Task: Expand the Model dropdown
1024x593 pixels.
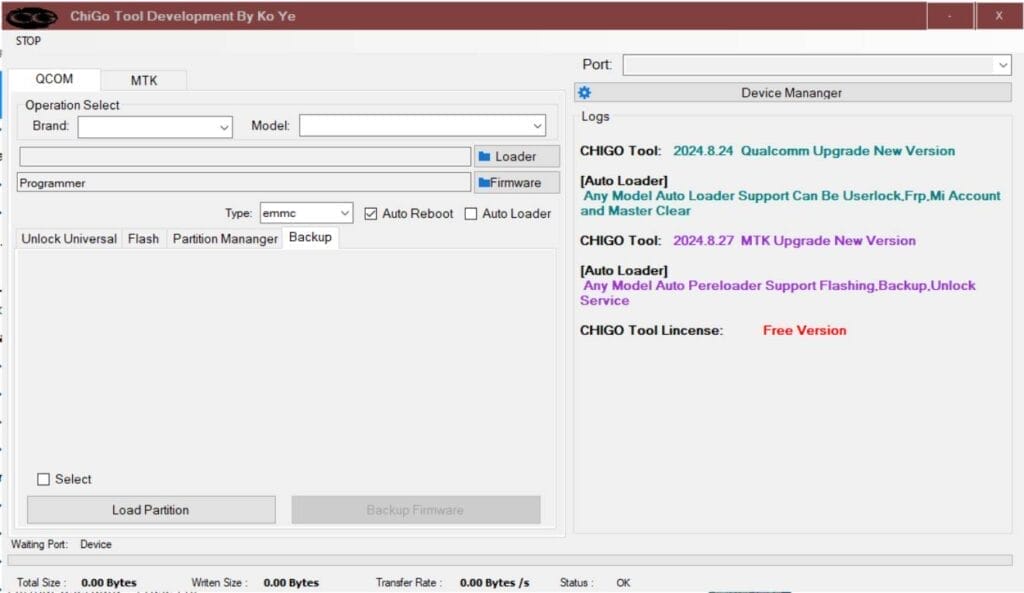Action: pyautogui.click(x=538, y=127)
